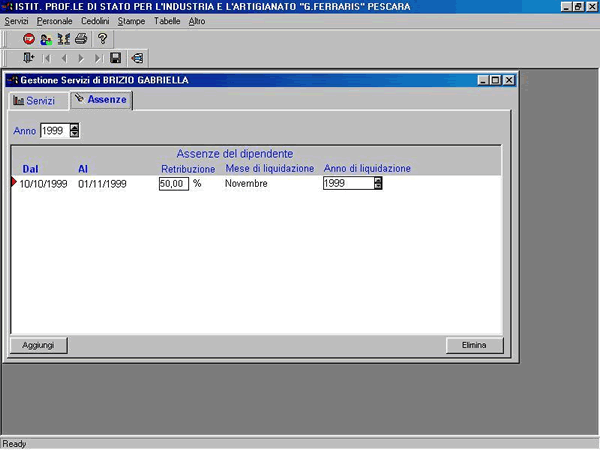Select the Assenze tab
Image resolution: width=600 pixels, height=450 pixels.
click(x=101, y=100)
